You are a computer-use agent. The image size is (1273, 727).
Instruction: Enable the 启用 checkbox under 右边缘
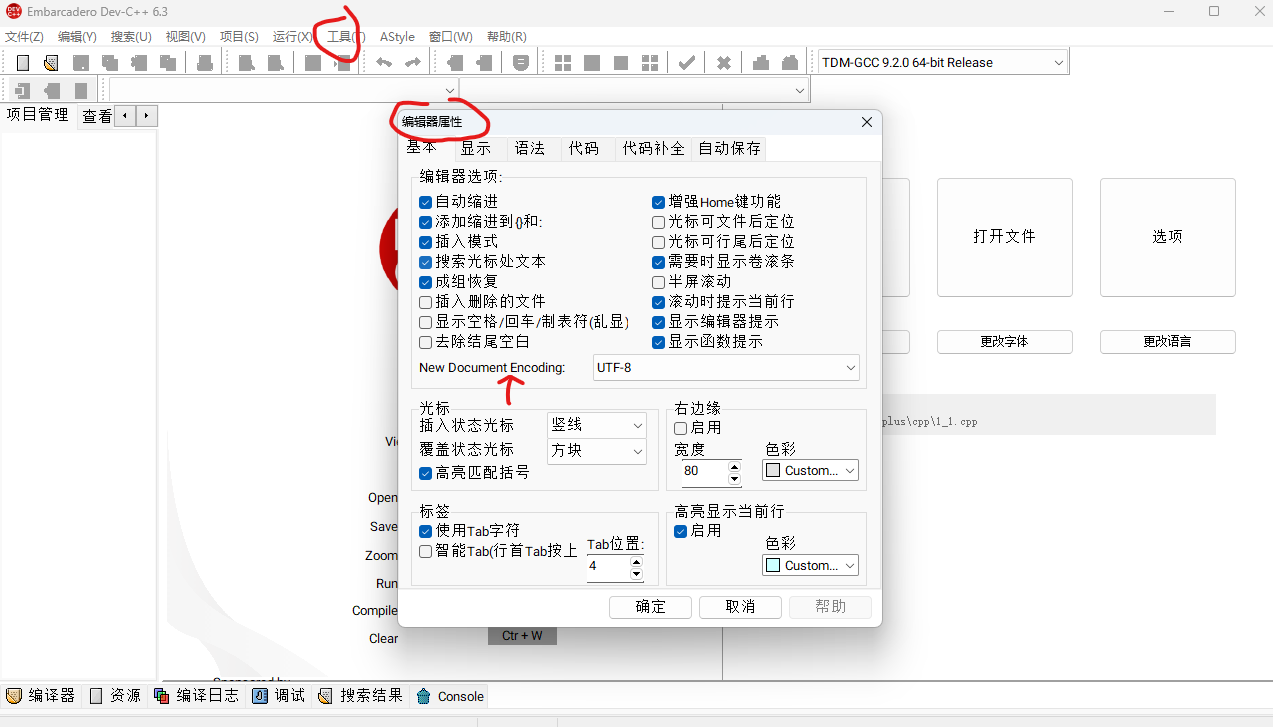(x=681, y=428)
